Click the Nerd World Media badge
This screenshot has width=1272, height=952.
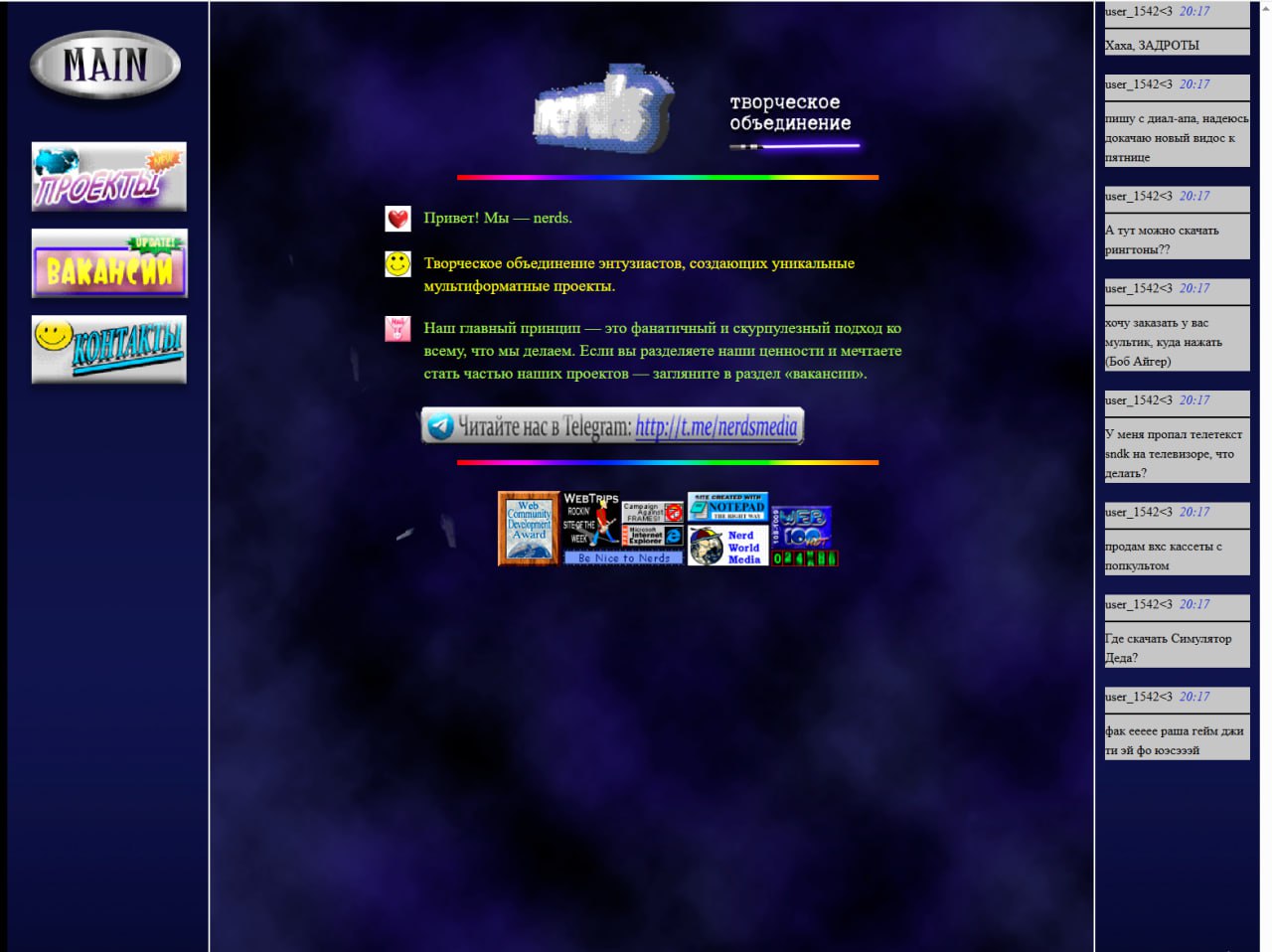click(727, 547)
